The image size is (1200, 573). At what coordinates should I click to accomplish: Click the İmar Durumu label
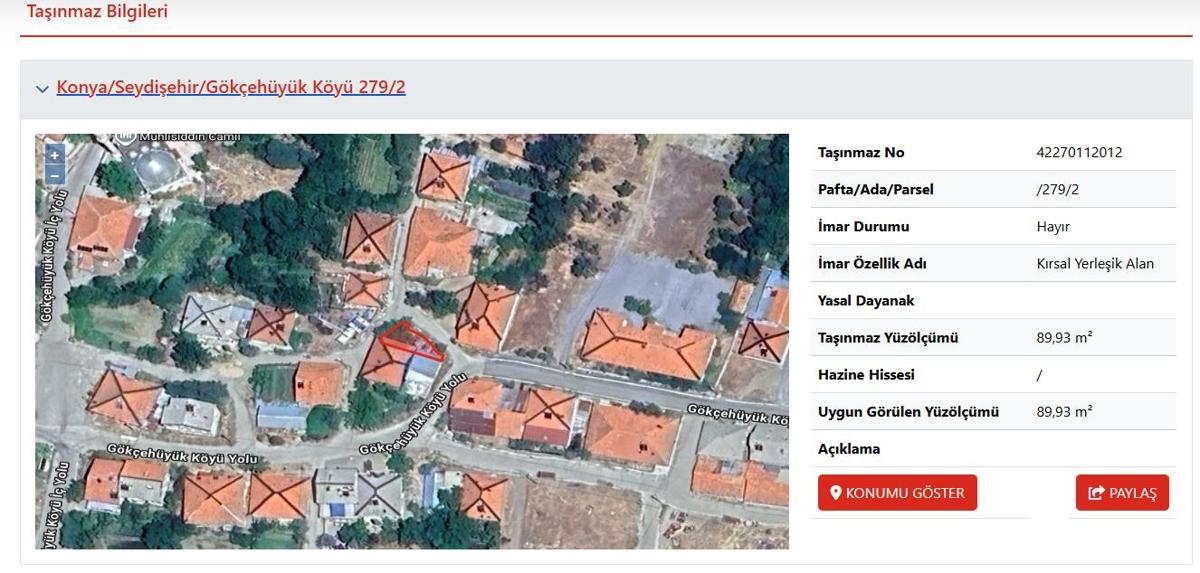point(863,227)
